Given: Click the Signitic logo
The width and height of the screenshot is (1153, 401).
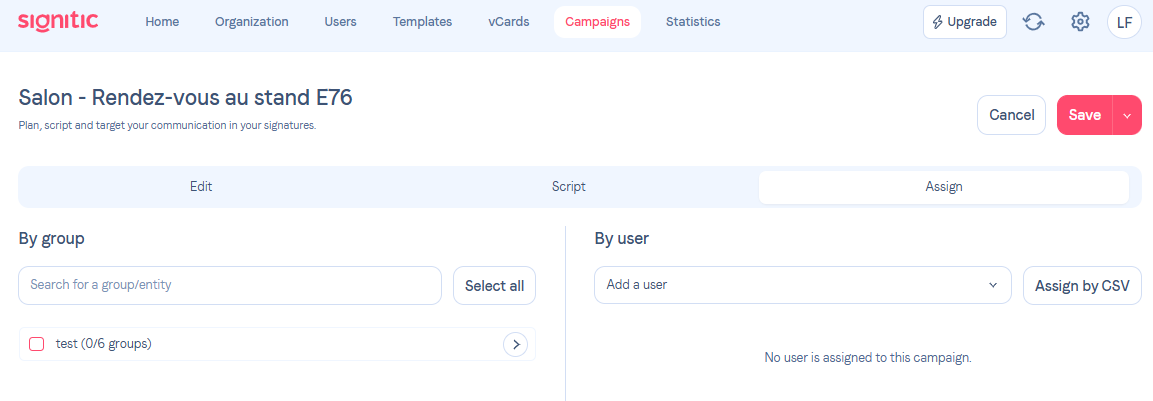Looking at the screenshot, I should (58, 21).
